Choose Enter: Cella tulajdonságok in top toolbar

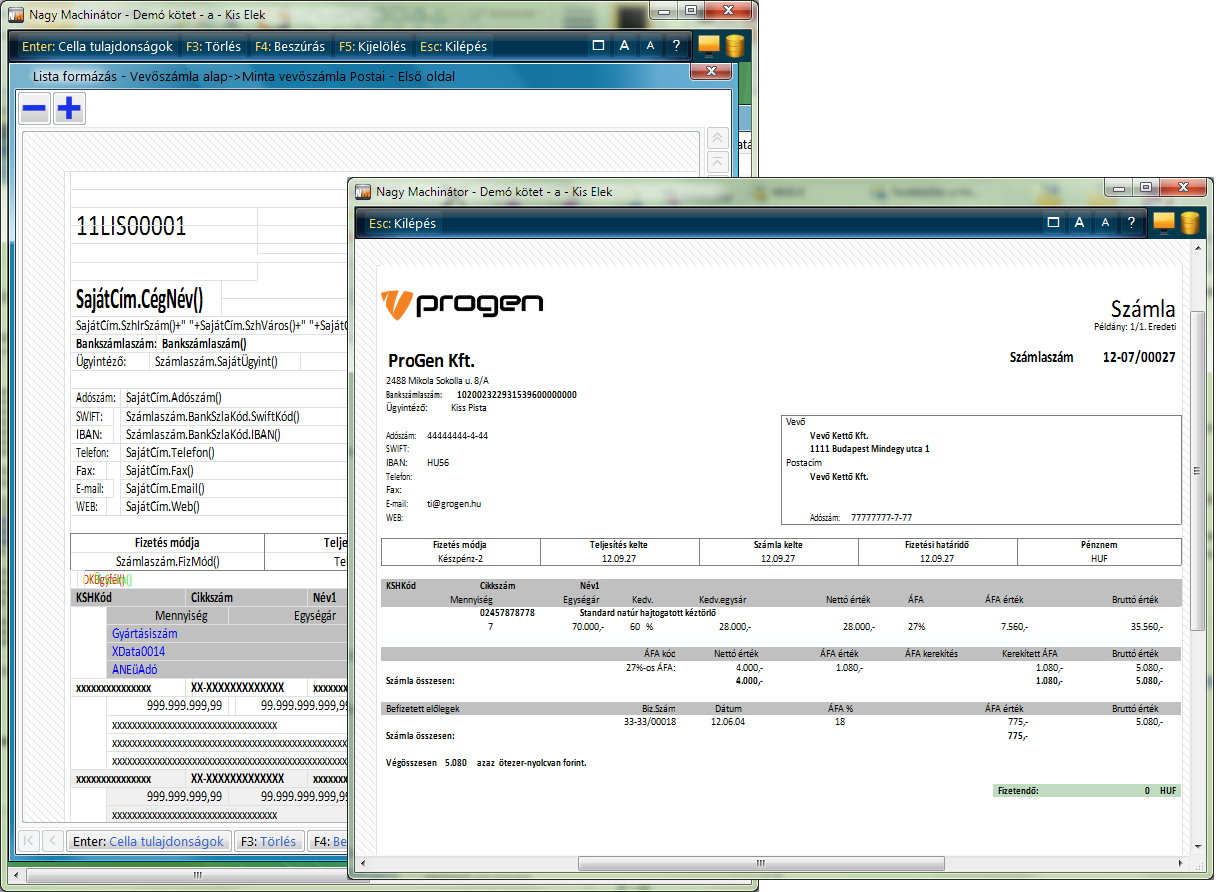click(x=97, y=47)
